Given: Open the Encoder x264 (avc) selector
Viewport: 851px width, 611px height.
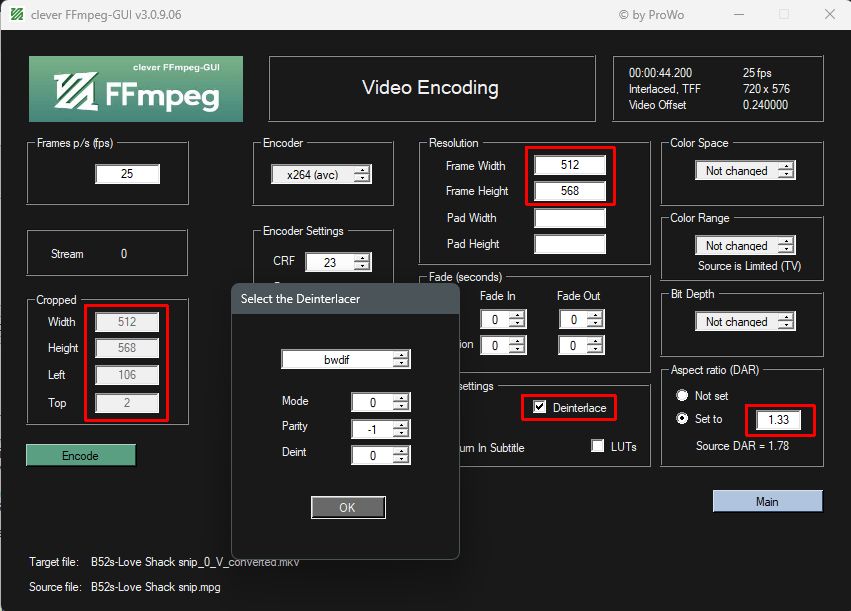Looking at the screenshot, I should 321,174.
